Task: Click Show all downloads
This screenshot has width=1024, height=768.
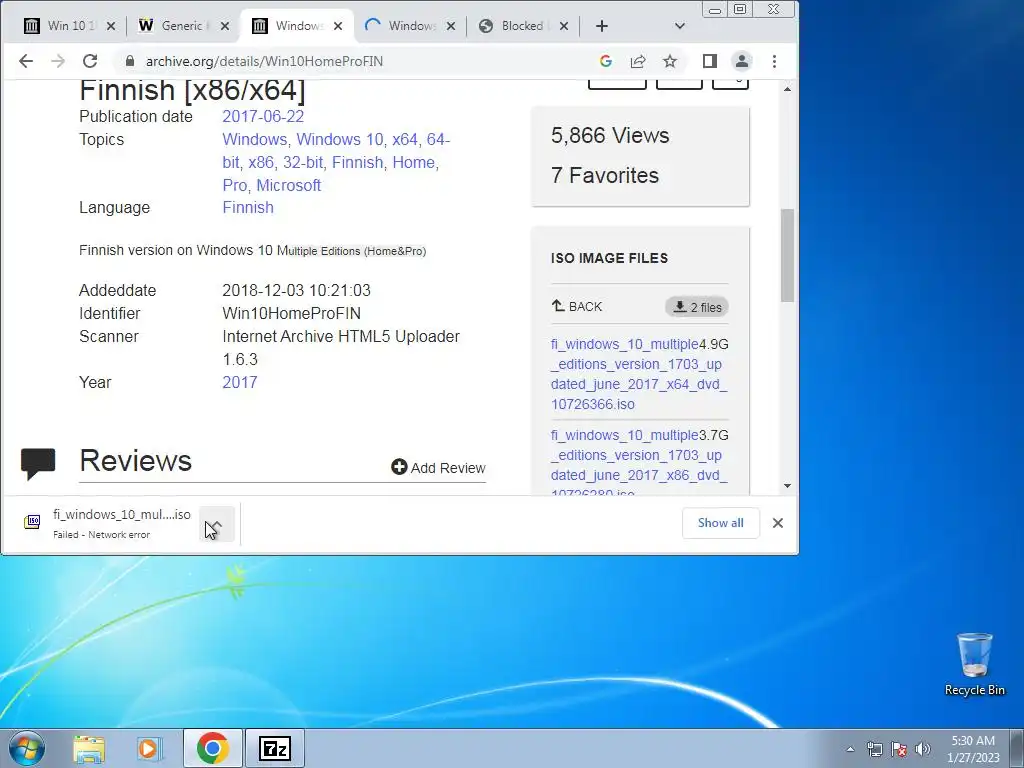Action: [720, 523]
